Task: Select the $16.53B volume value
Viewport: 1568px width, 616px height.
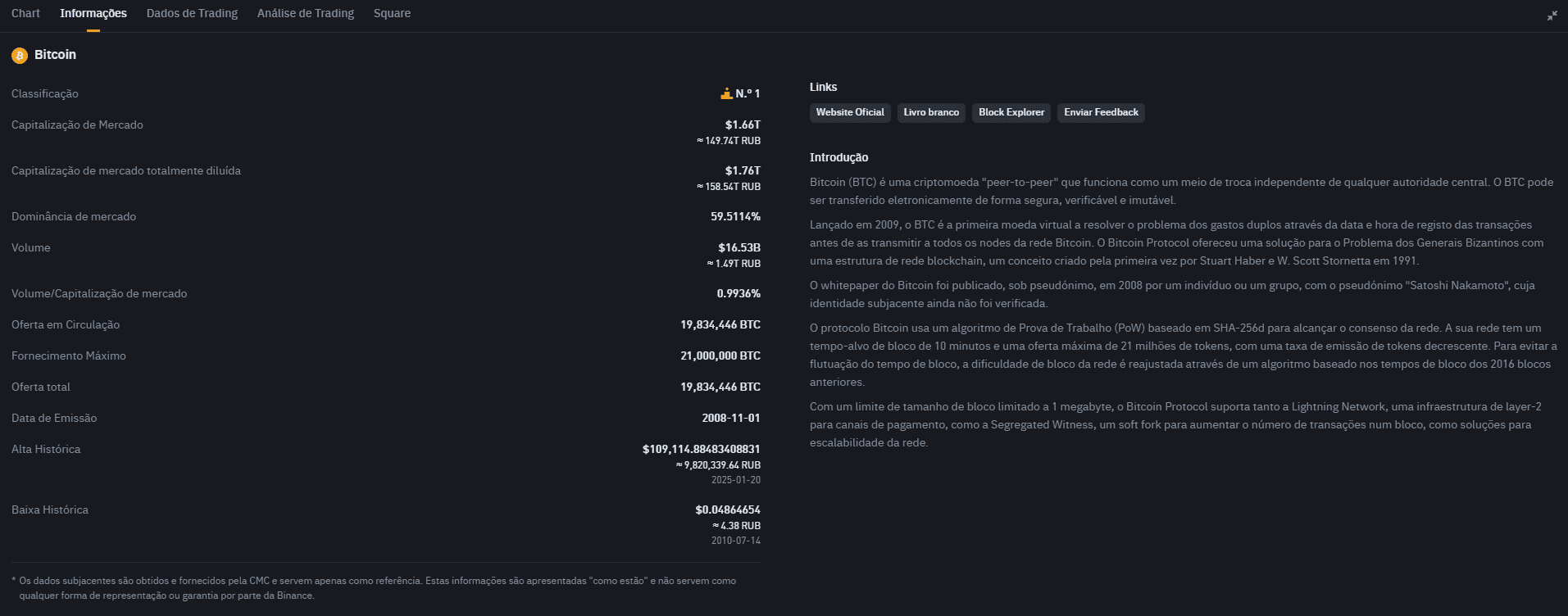Action: click(x=739, y=247)
